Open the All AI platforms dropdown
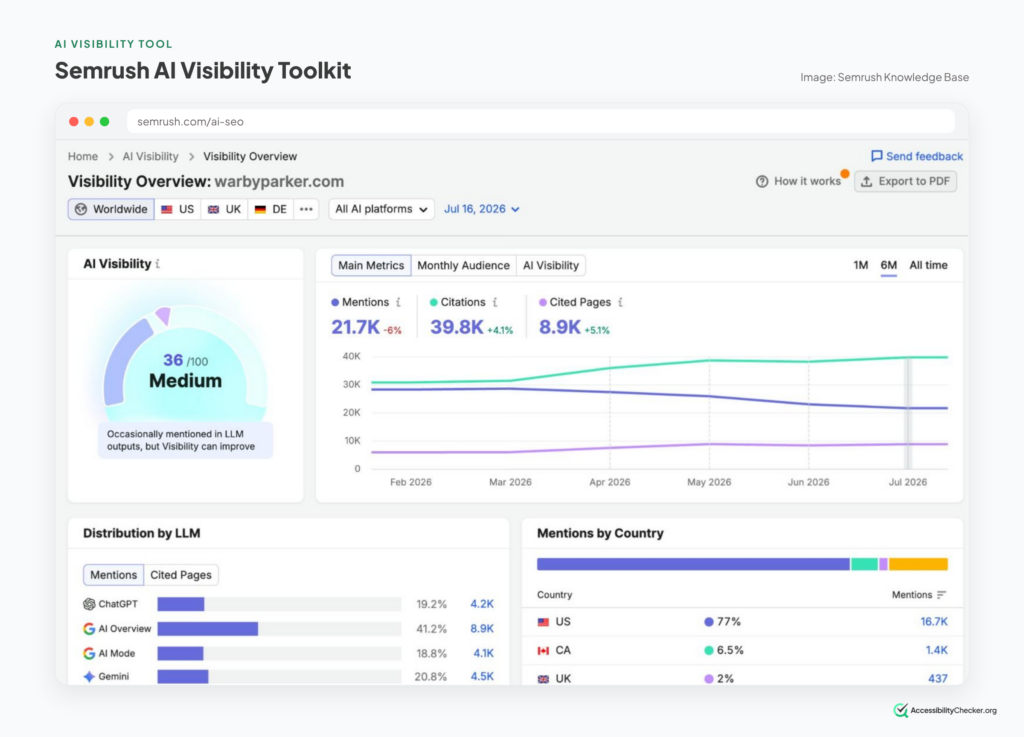Viewport: 1024px width, 737px height. tap(381, 209)
